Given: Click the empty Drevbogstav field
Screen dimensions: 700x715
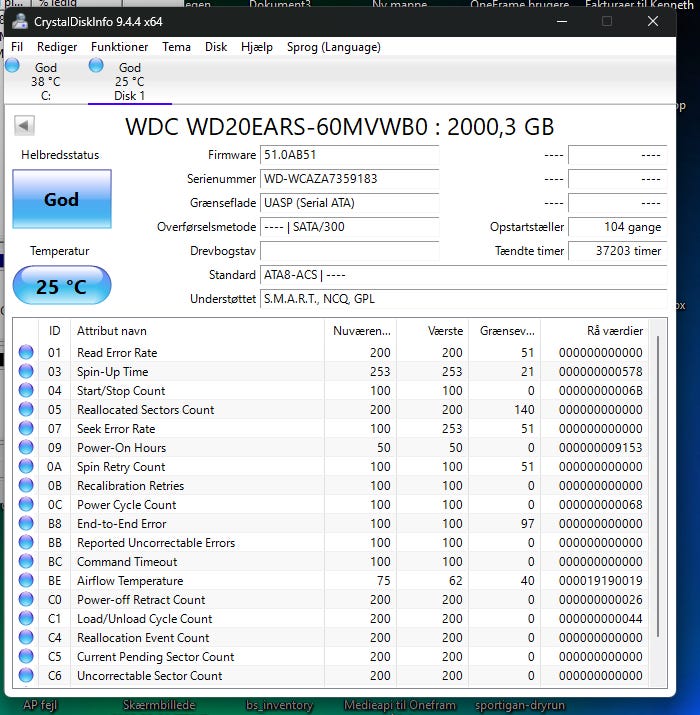Looking at the screenshot, I should (x=349, y=251).
